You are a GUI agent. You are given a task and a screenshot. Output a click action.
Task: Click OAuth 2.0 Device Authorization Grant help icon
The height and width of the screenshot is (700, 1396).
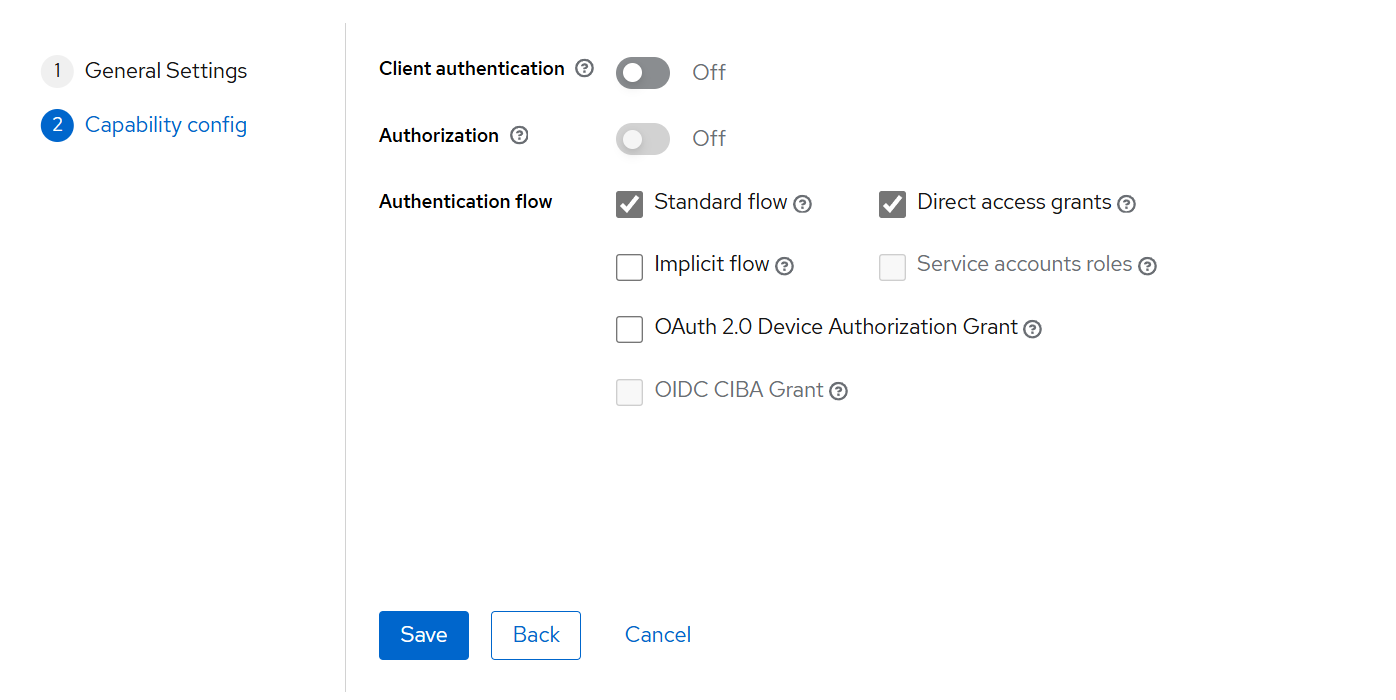[1032, 328]
